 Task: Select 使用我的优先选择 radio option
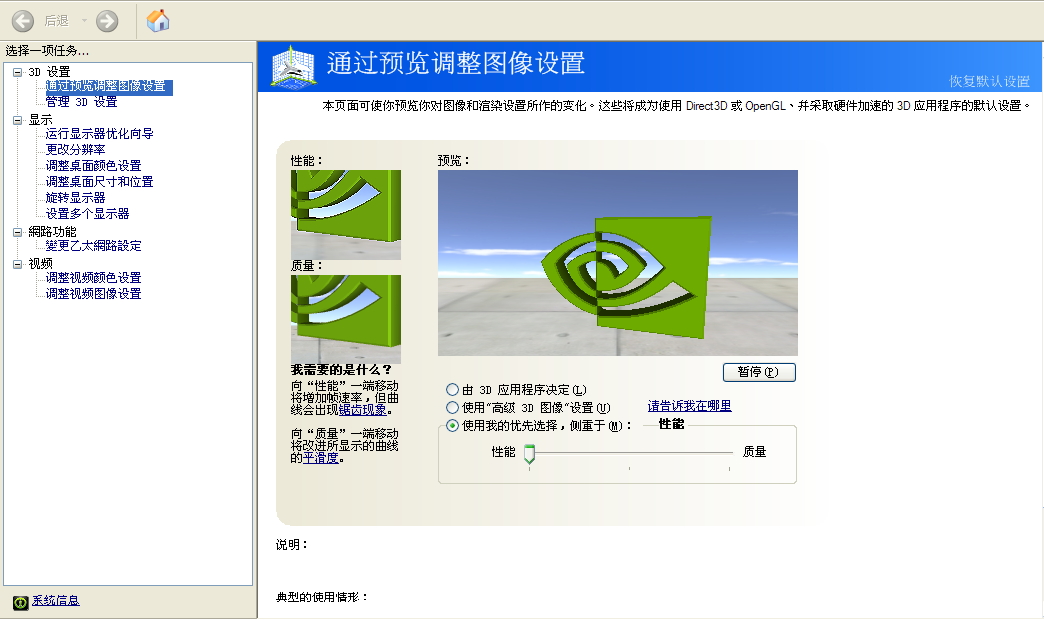coord(452,426)
